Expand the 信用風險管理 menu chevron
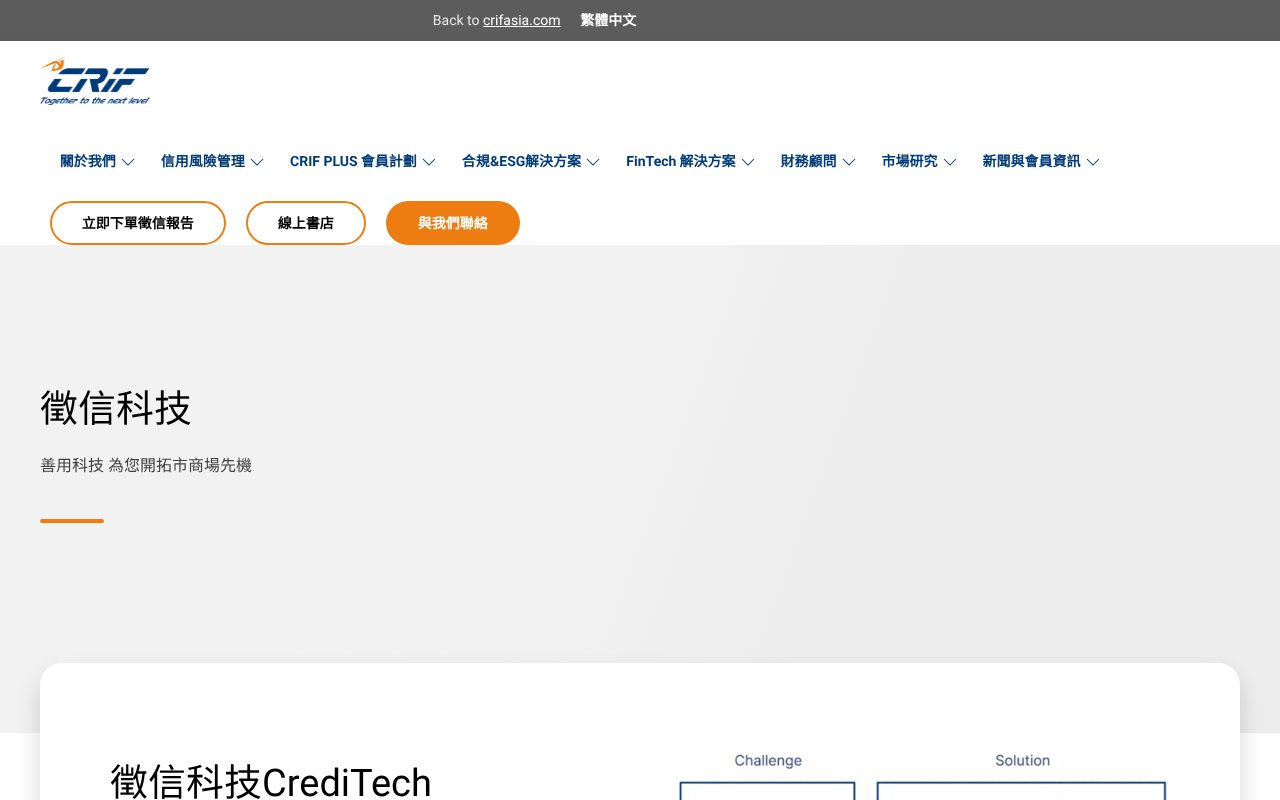 (x=257, y=162)
